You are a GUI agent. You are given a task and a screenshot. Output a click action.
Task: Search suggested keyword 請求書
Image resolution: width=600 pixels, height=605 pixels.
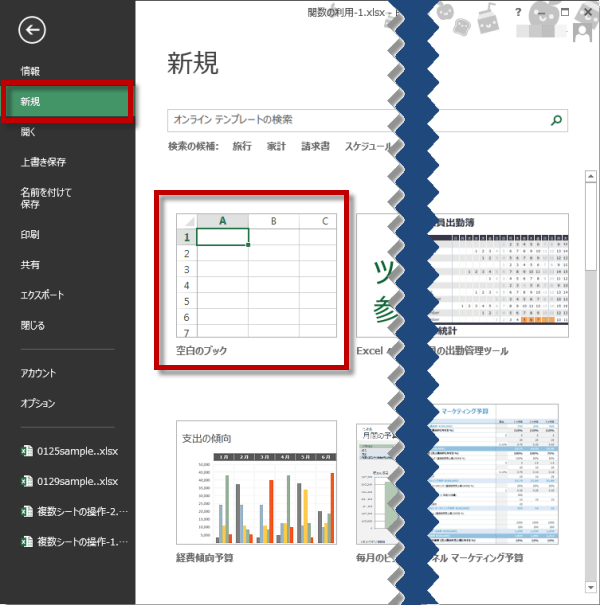coord(315,146)
